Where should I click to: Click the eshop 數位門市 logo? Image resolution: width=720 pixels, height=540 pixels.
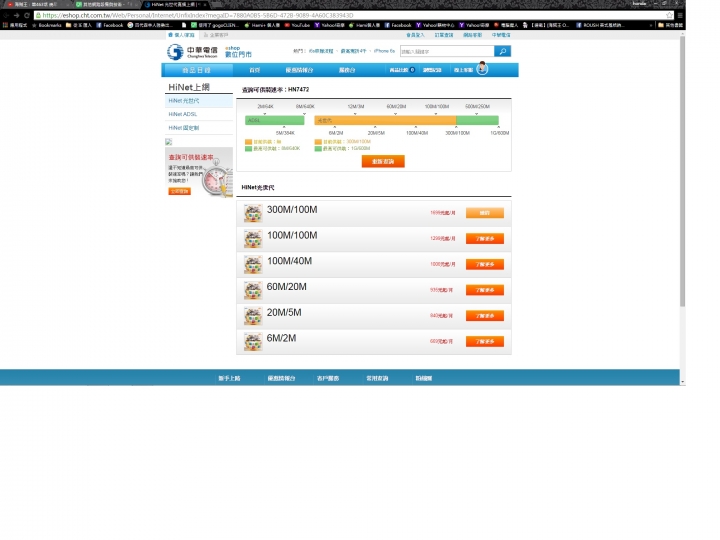coord(238,51)
